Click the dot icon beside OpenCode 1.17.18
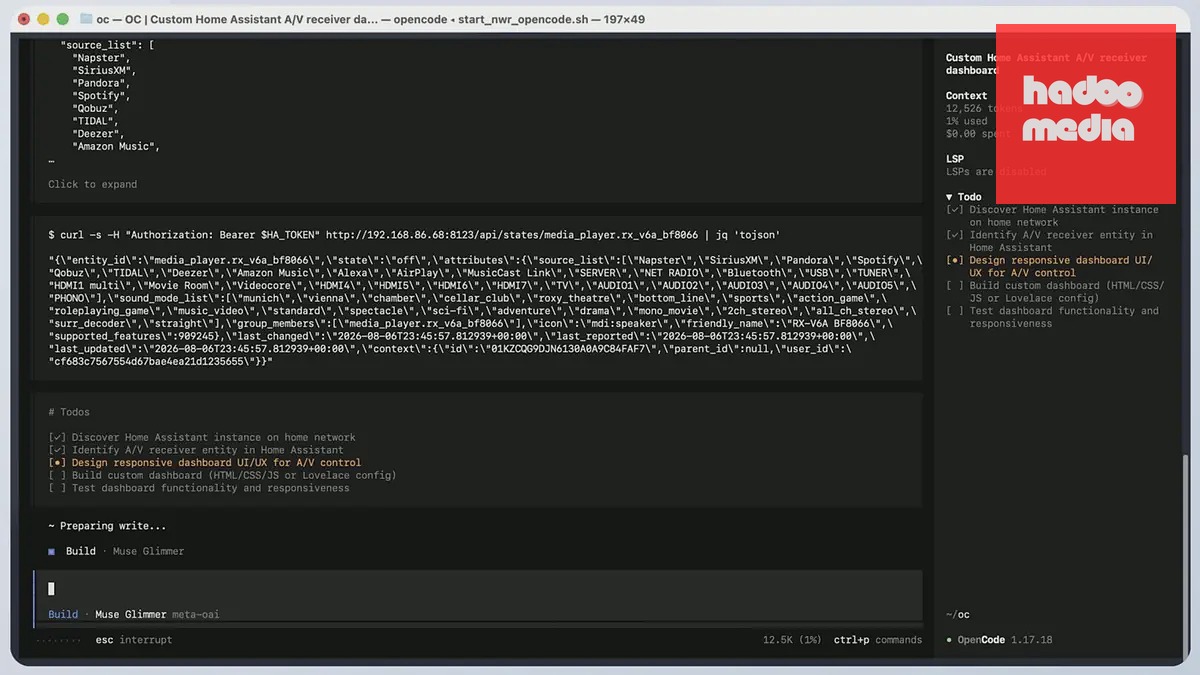1200x675 pixels. click(949, 640)
